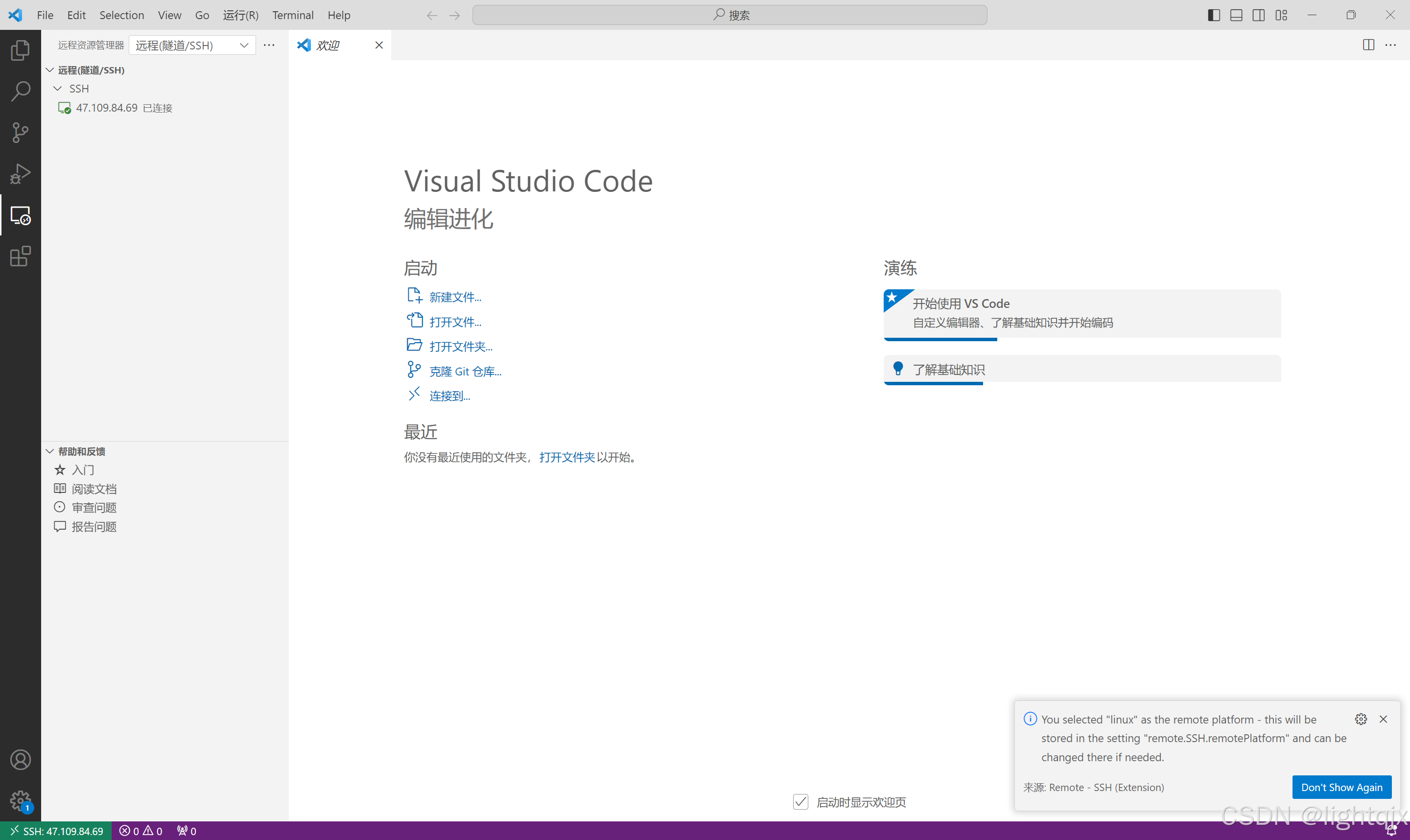Open the editor More Actions ellipsis
Viewport: 1410px width, 840px height.
pos(1391,45)
